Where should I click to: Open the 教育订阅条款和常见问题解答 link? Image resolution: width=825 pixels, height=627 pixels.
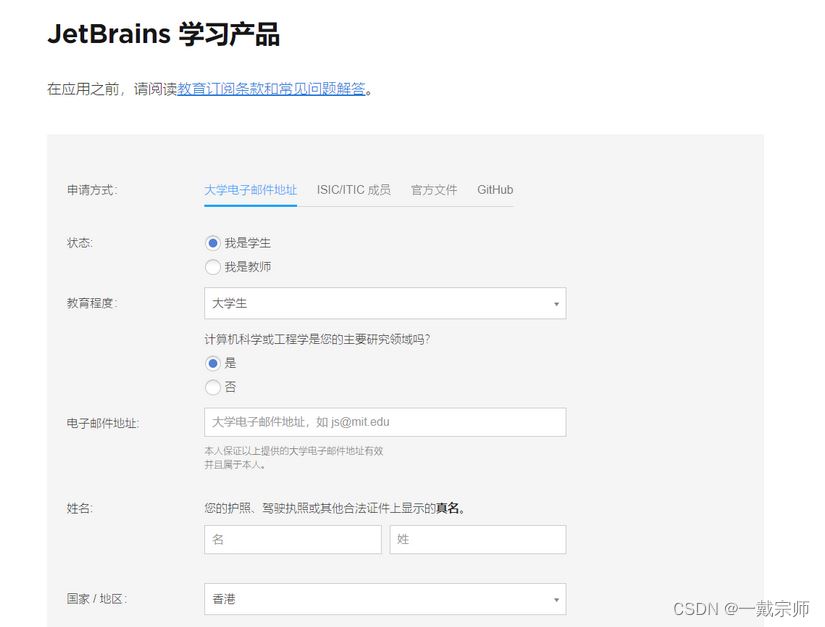click(x=271, y=89)
